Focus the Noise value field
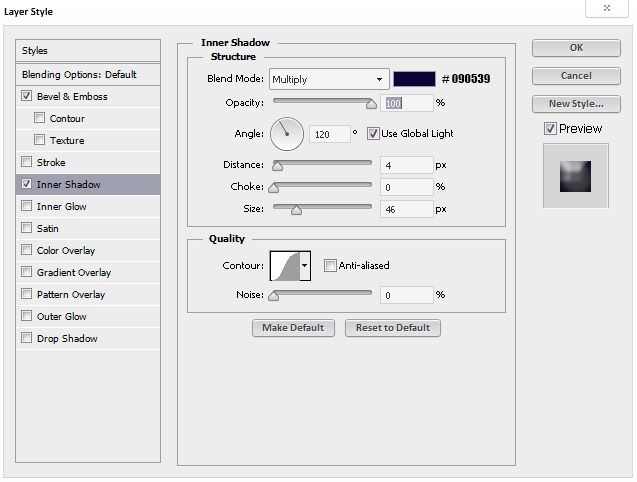 407,295
